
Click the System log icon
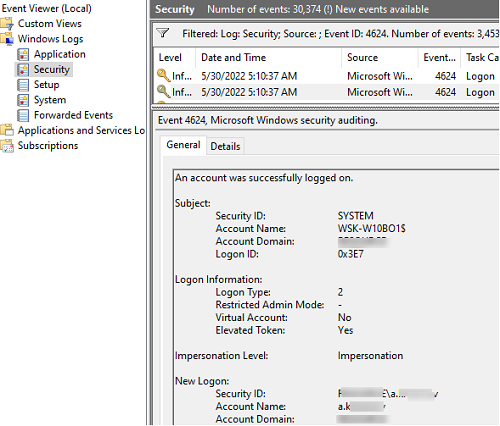click(23, 100)
